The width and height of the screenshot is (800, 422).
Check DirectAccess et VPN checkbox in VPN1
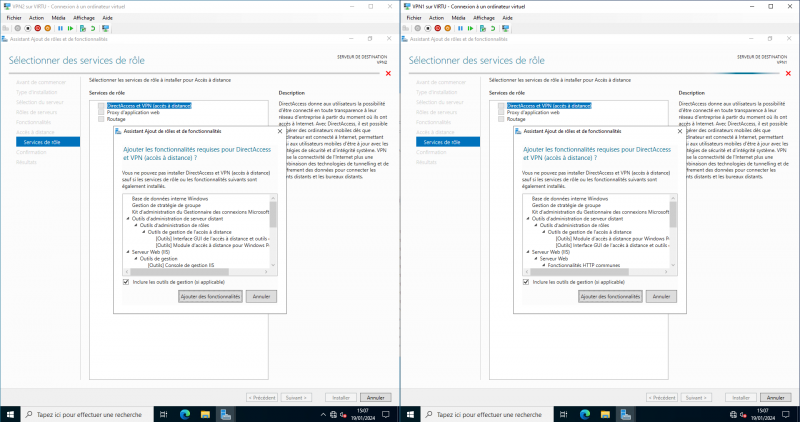coord(501,106)
